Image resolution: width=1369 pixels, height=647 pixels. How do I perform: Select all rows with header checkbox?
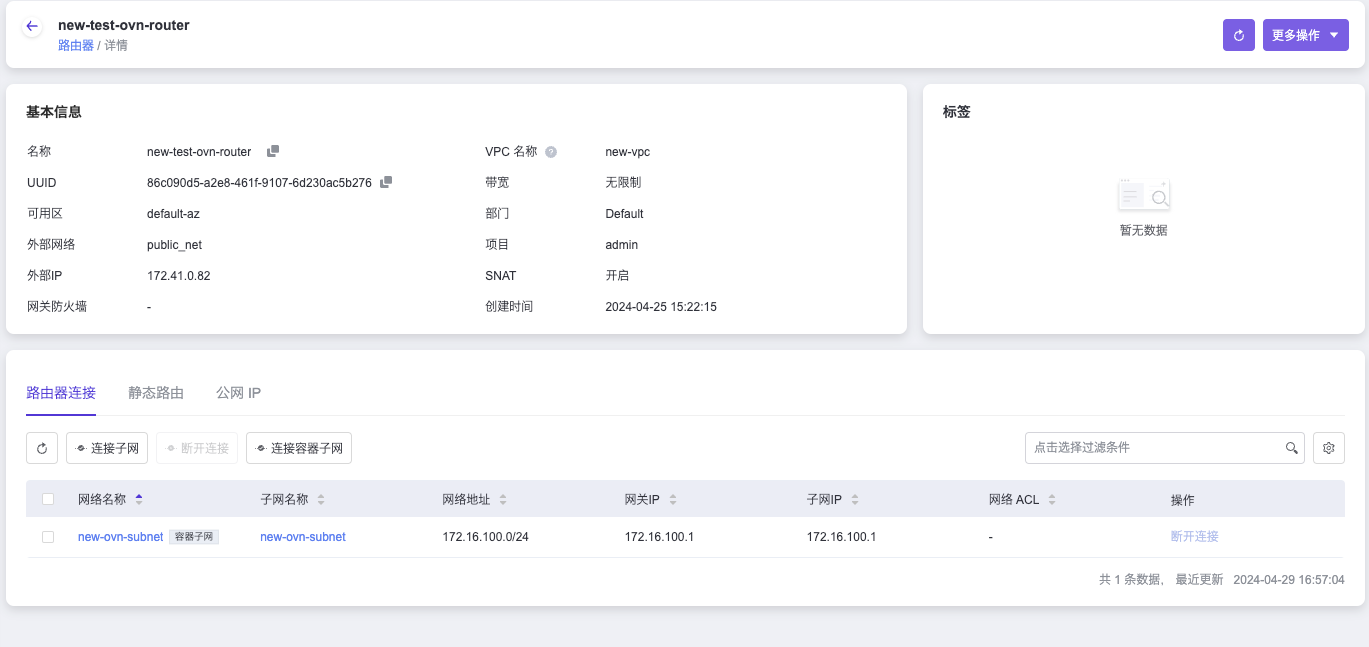(x=48, y=499)
